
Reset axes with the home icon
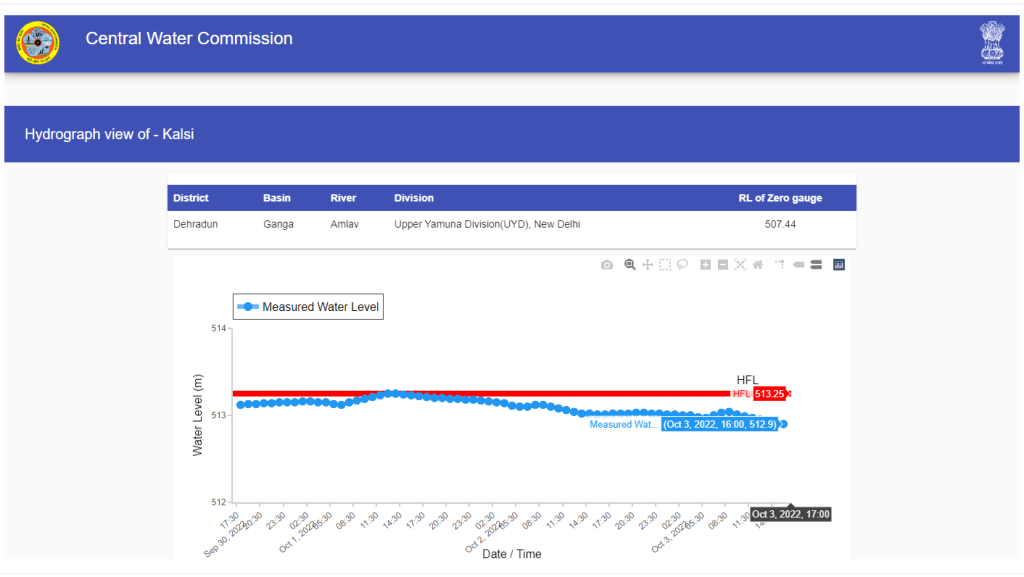pos(758,265)
